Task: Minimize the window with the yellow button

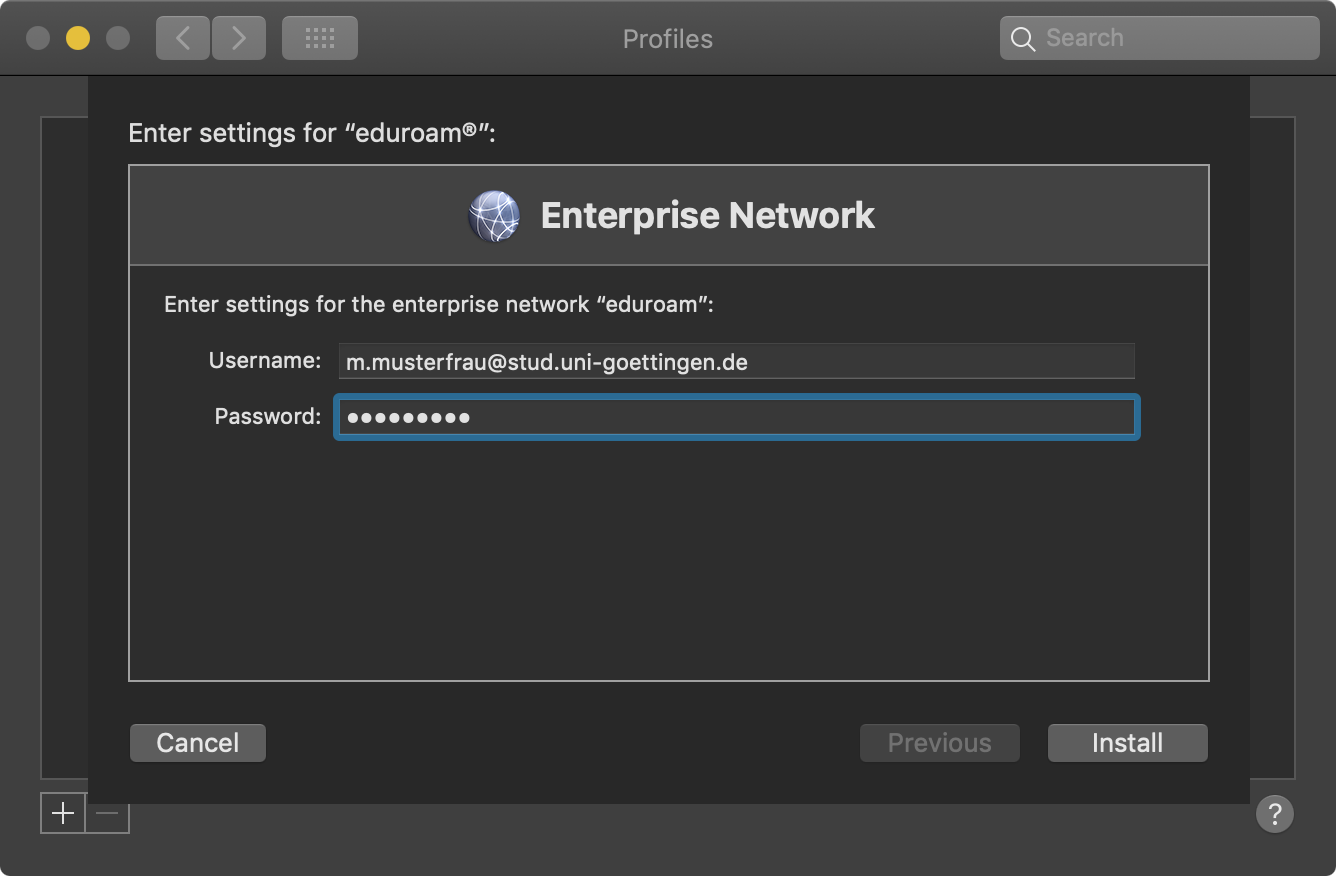Action: click(x=78, y=38)
